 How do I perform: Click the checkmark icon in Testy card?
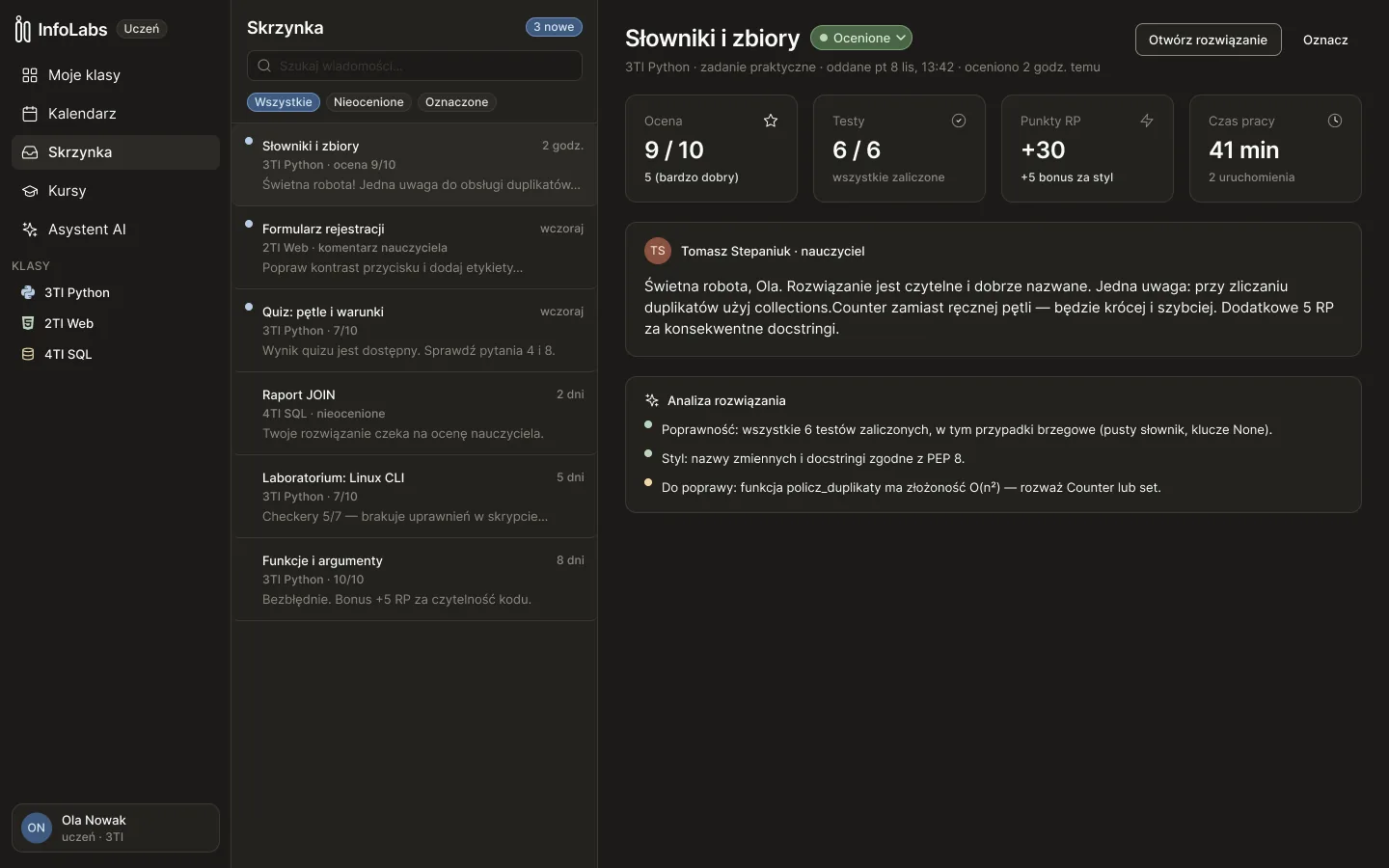pos(959,121)
